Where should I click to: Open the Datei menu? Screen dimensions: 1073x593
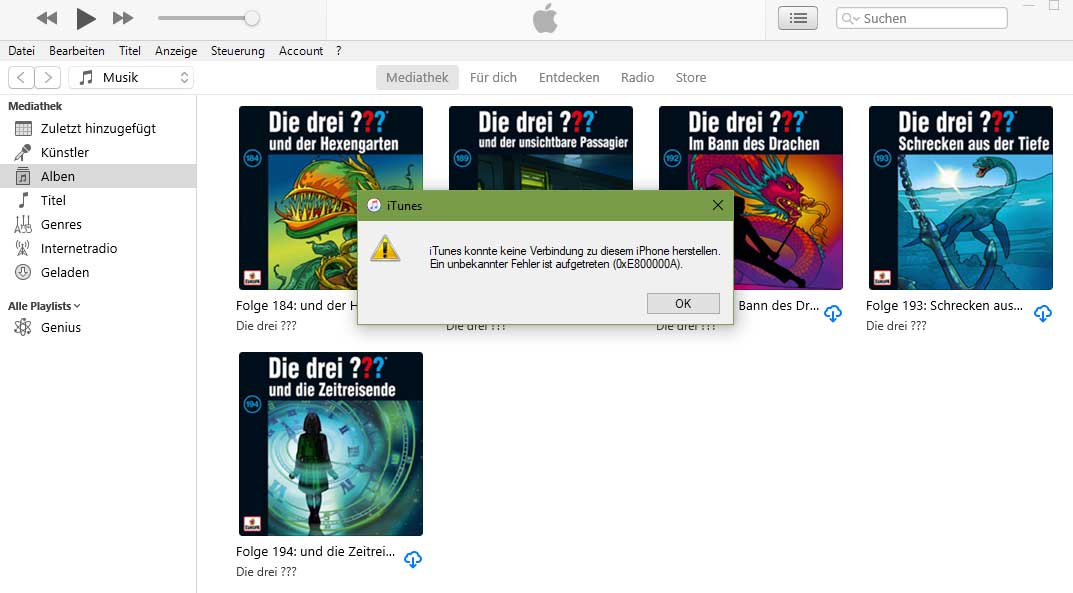pyautogui.click(x=21, y=51)
